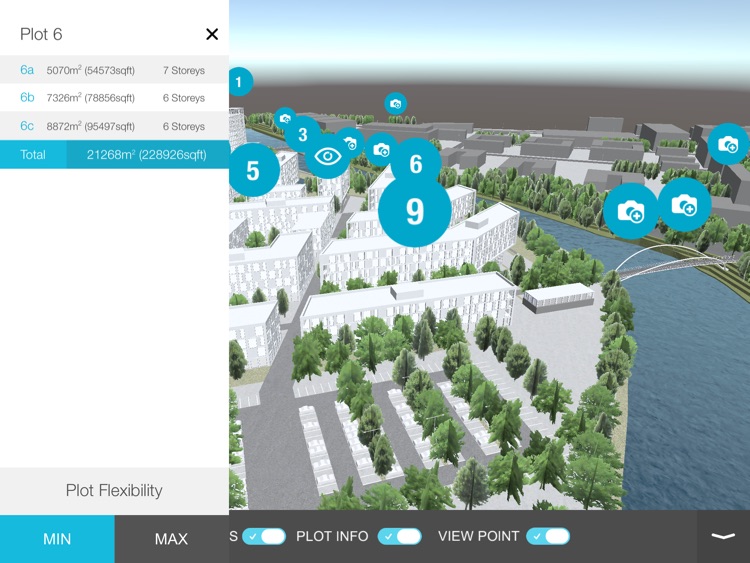Toggle the partially hidden leftmost switch

click(x=264, y=536)
